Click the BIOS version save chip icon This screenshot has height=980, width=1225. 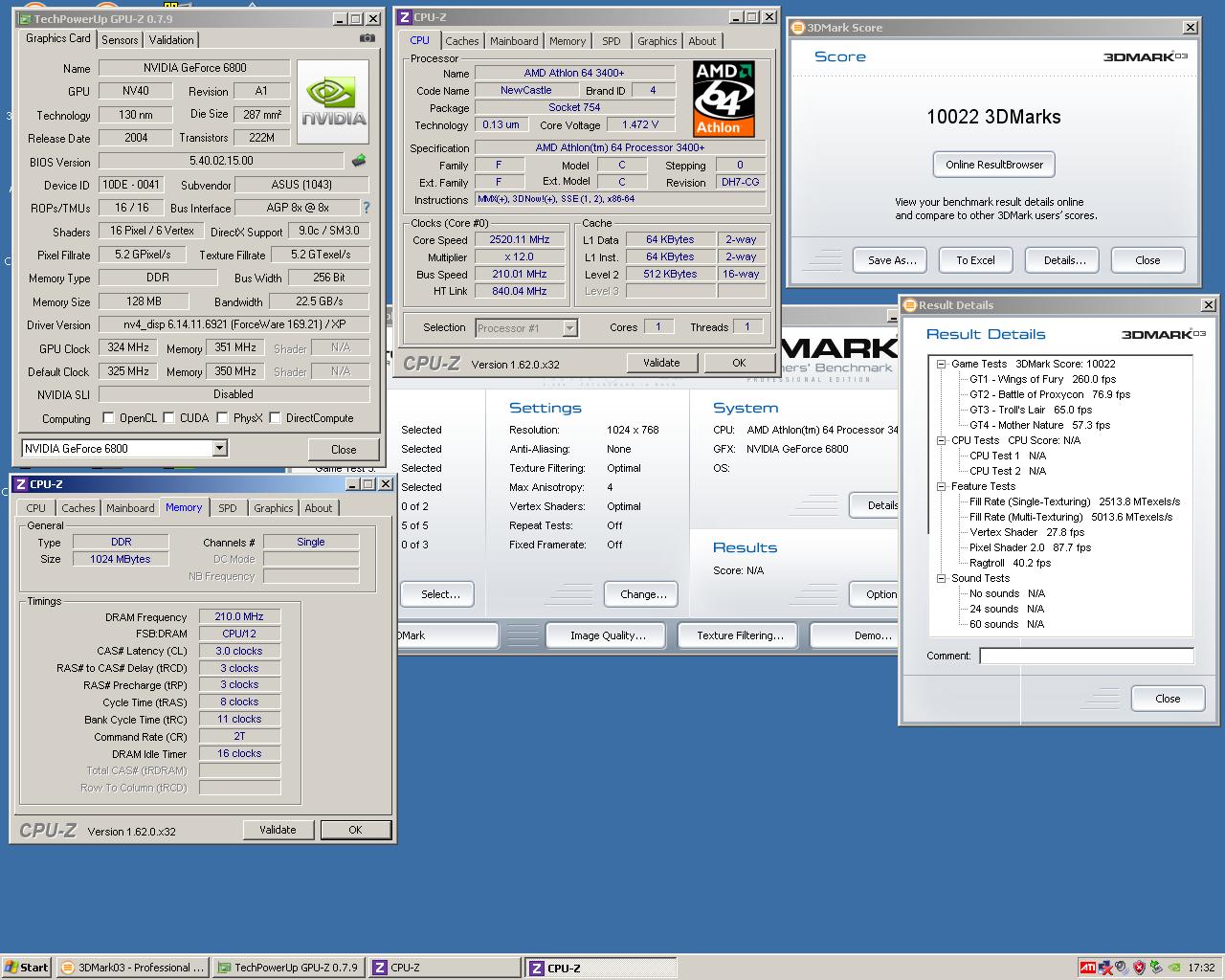(x=359, y=161)
